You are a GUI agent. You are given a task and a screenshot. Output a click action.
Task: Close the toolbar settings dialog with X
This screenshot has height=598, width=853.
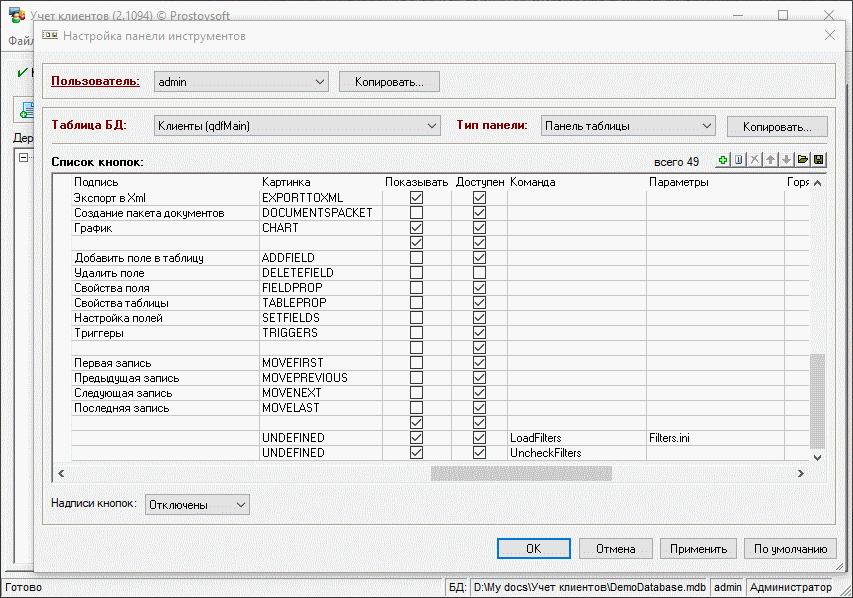pos(829,36)
